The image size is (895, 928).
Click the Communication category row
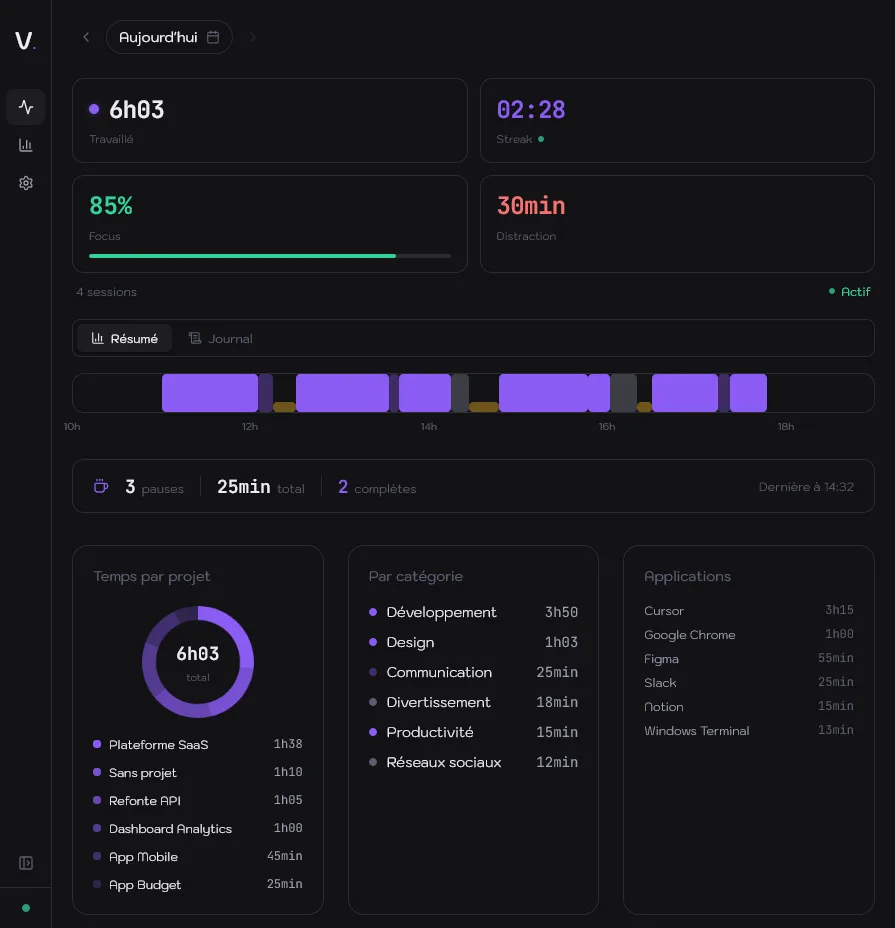tap(474, 672)
